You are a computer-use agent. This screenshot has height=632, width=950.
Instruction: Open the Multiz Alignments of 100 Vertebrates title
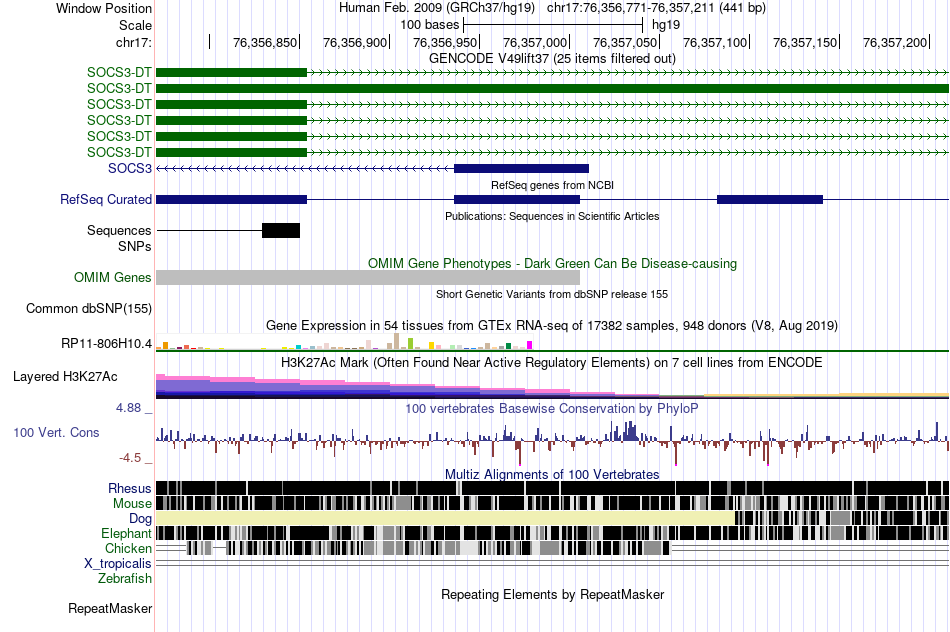tap(552, 474)
